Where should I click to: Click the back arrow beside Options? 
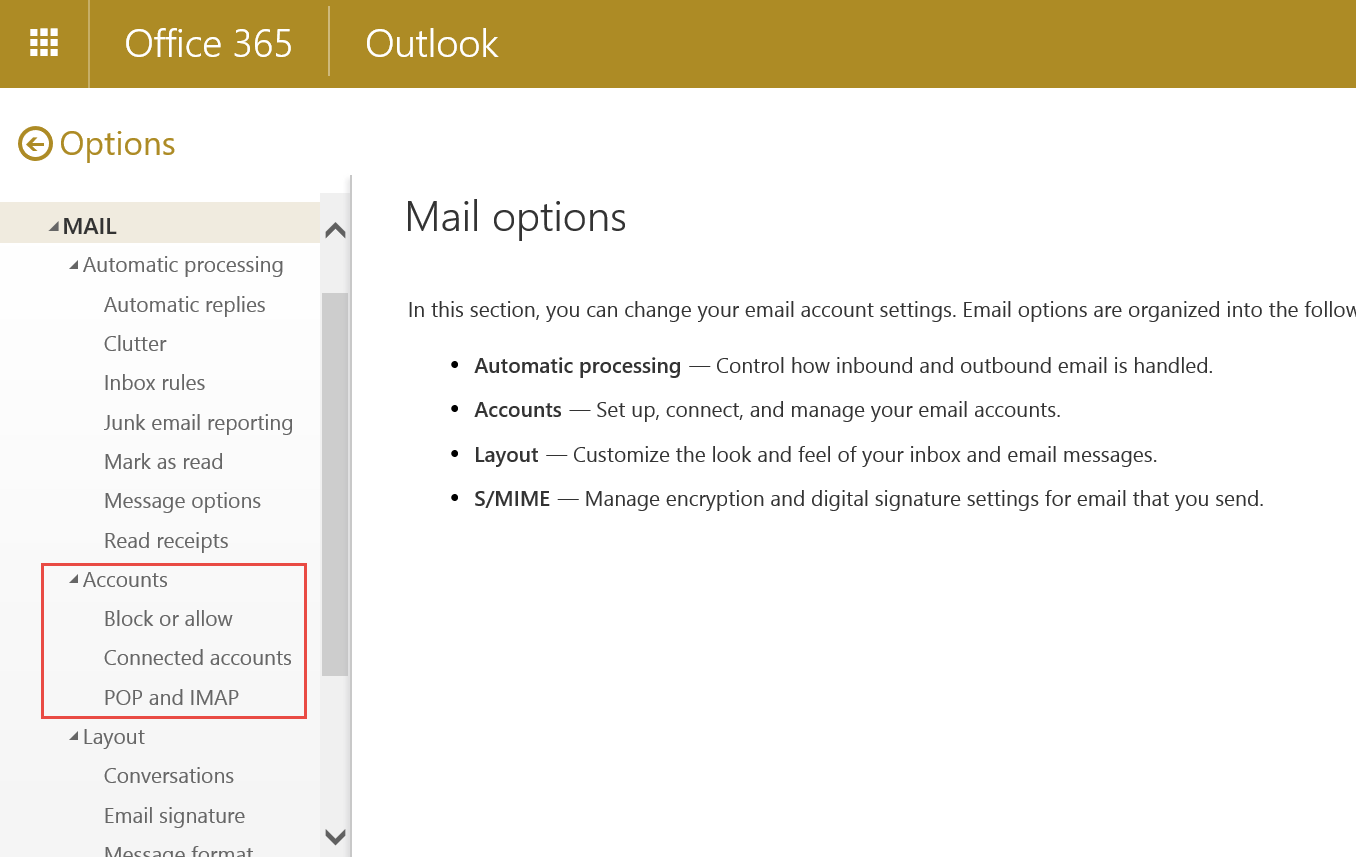(33, 143)
